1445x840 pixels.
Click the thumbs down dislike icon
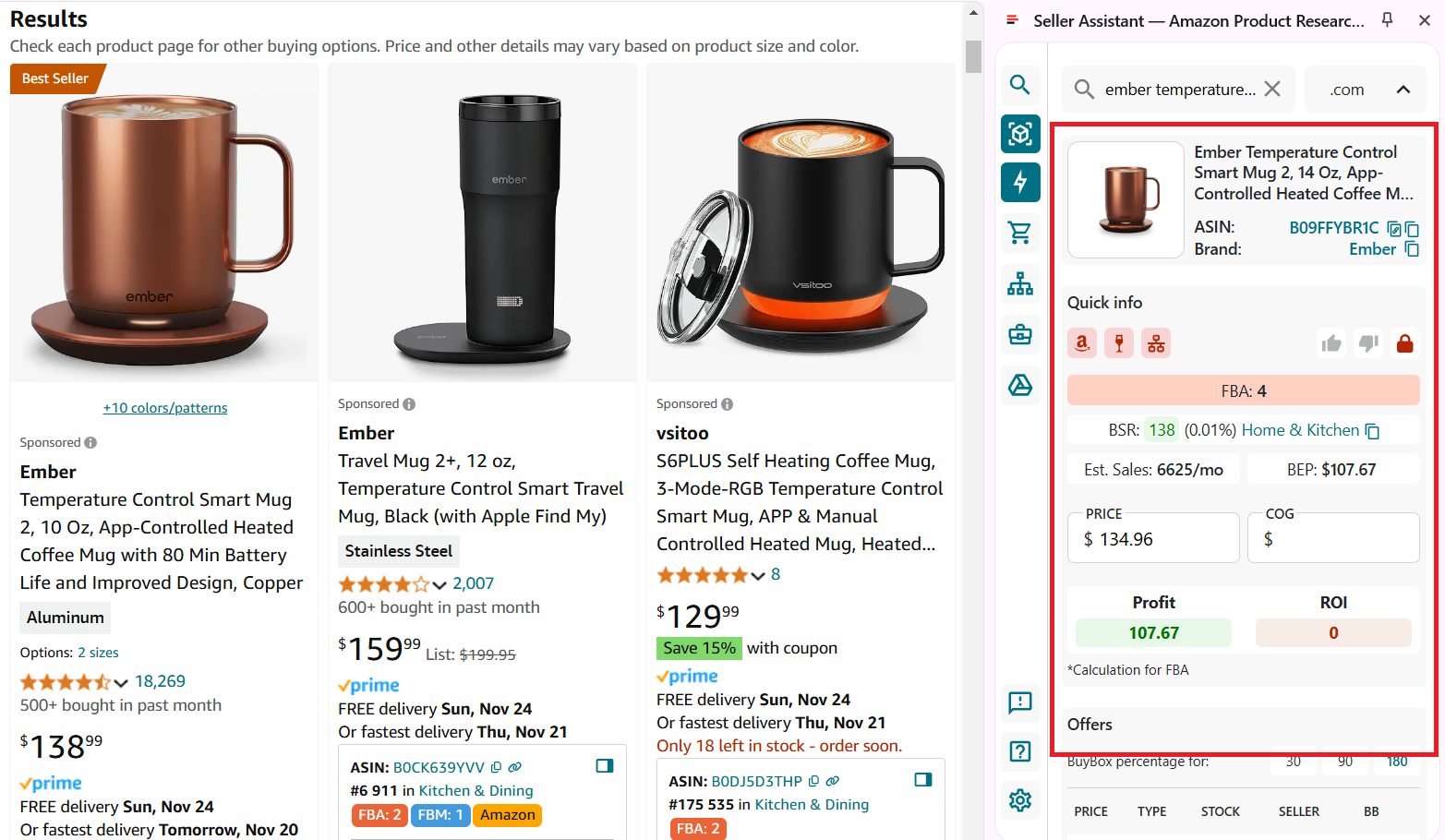coord(1368,343)
